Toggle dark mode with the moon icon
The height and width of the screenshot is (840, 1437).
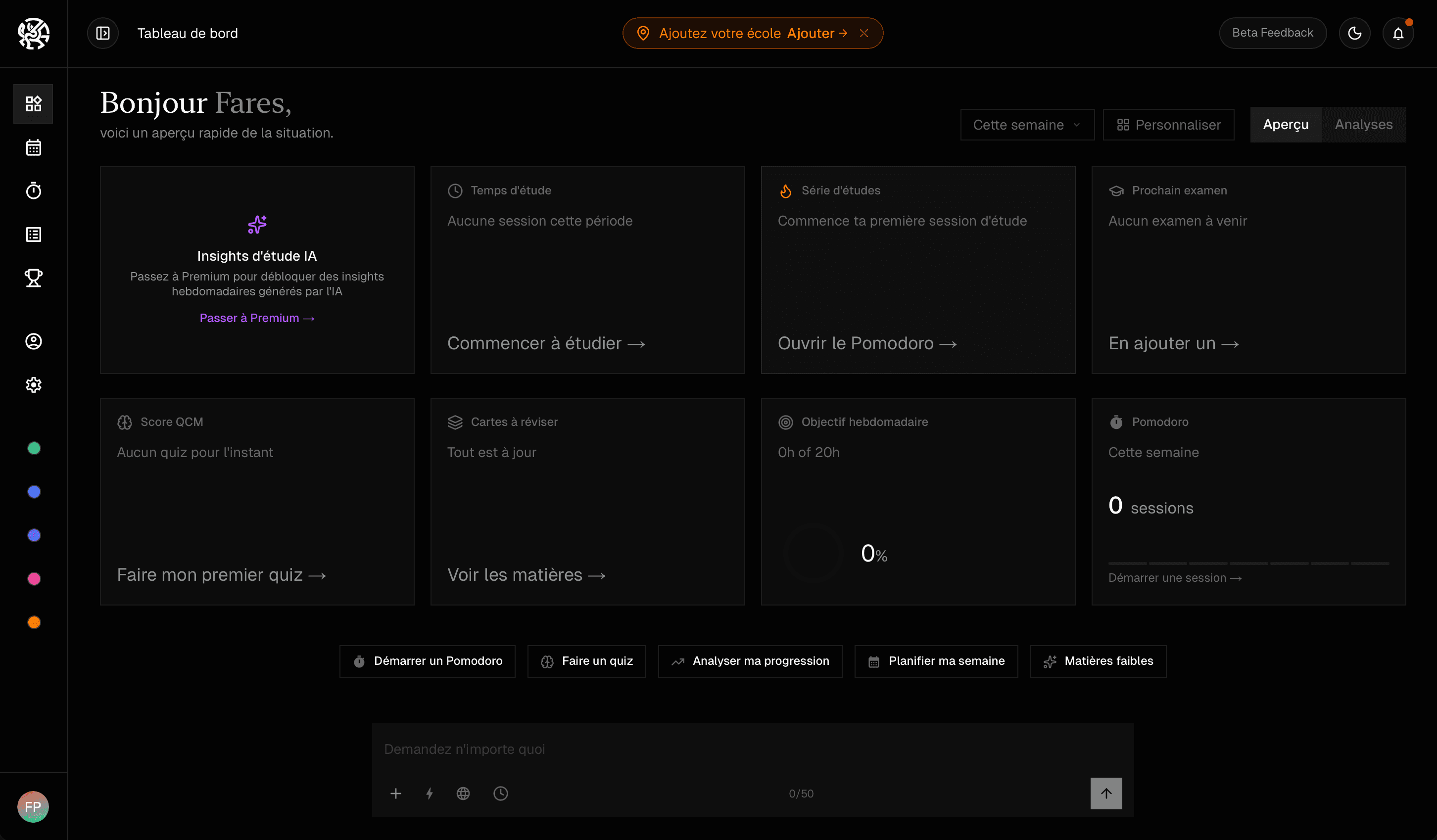[1355, 33]
